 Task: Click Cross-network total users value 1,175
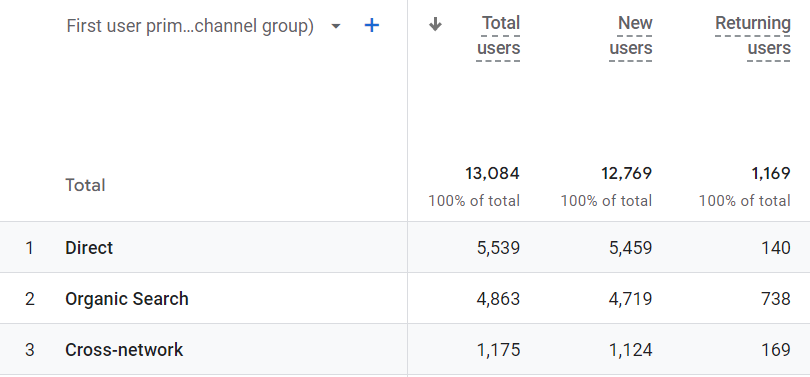pyautogui.click(x=499, y=350)
